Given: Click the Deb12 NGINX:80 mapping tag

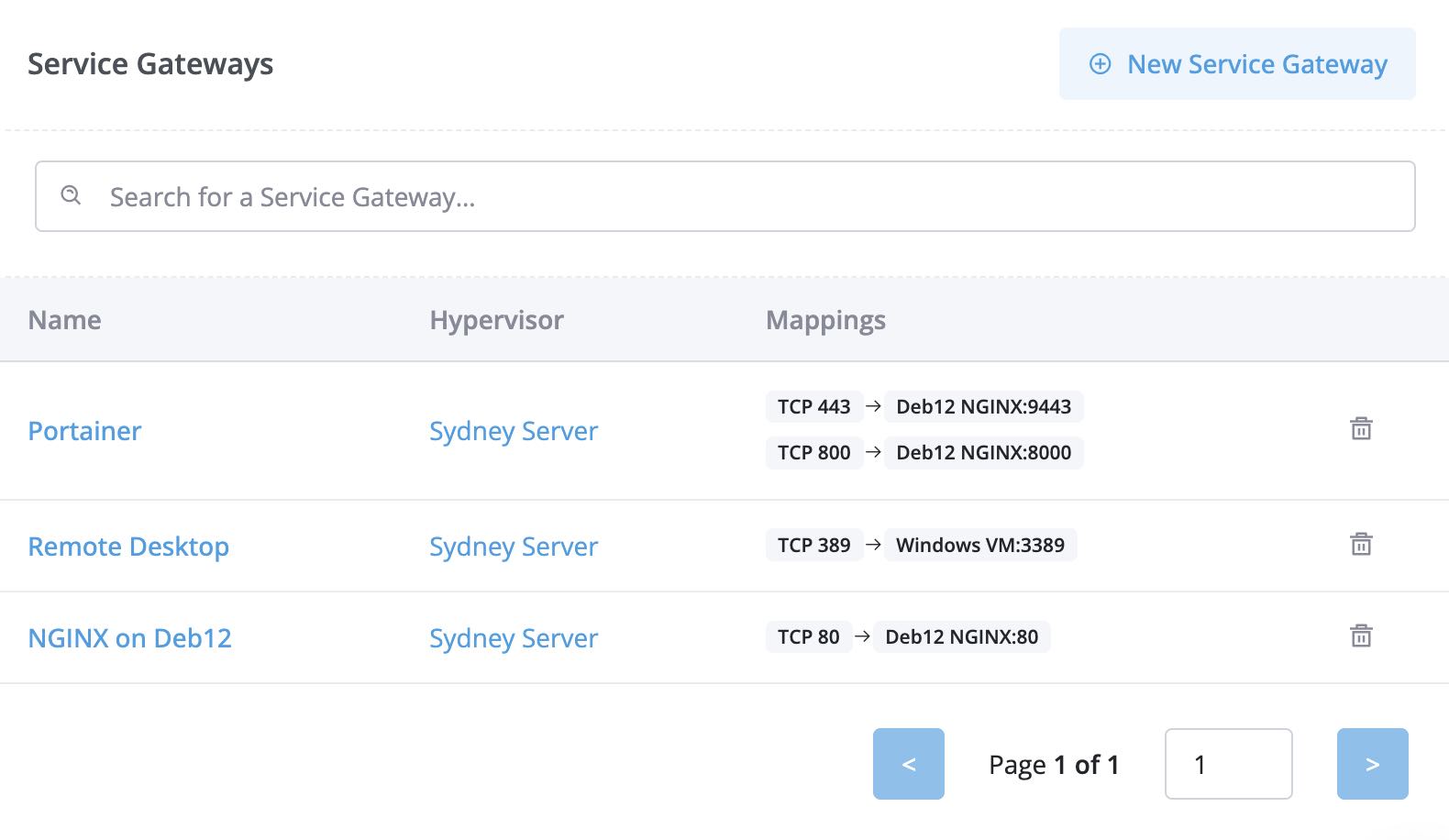Looking at the screenshot, I should [961, 636].
